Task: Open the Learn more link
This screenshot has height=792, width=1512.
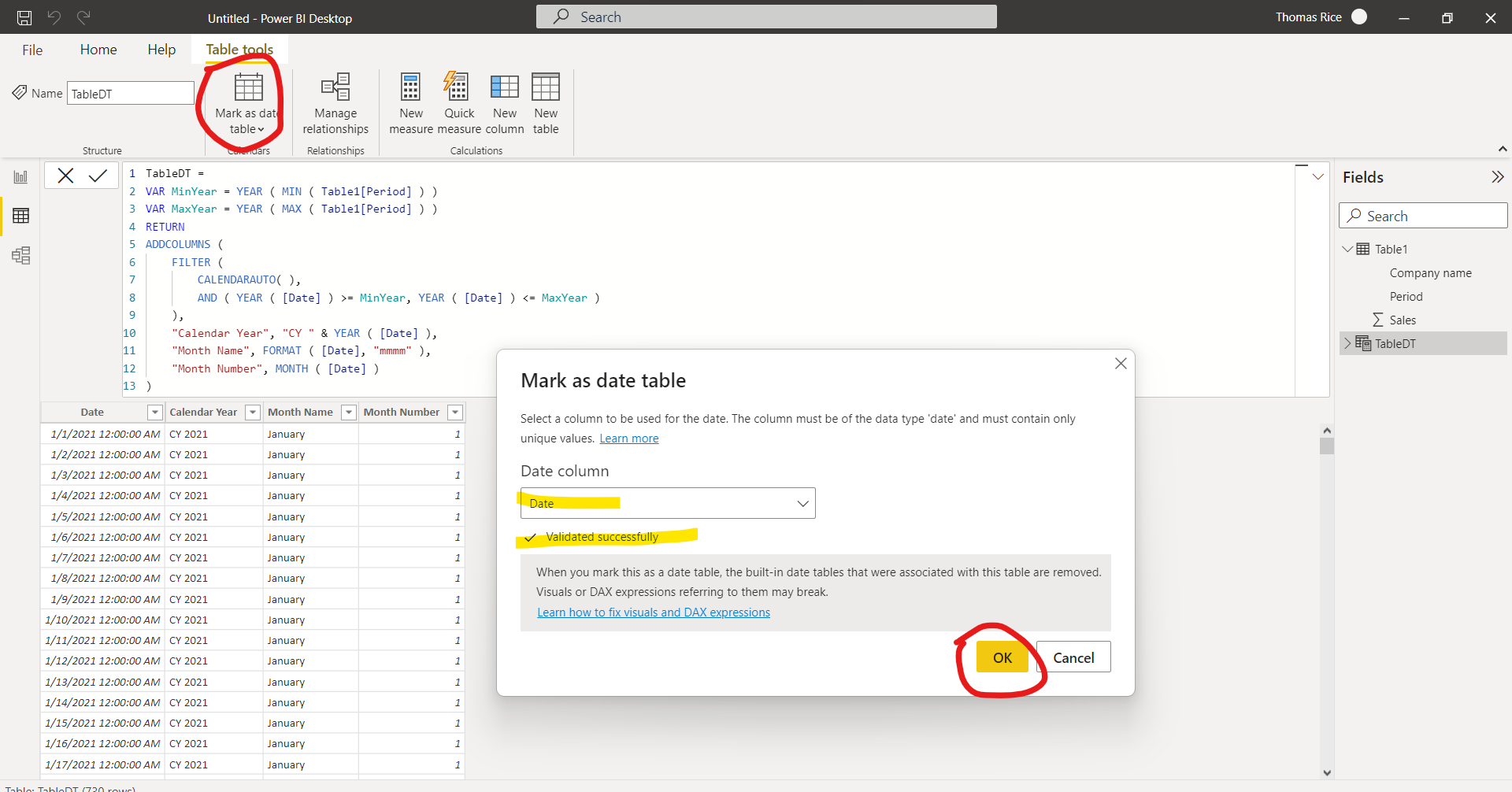Action: pyautogui.click(x=629, y=439)
